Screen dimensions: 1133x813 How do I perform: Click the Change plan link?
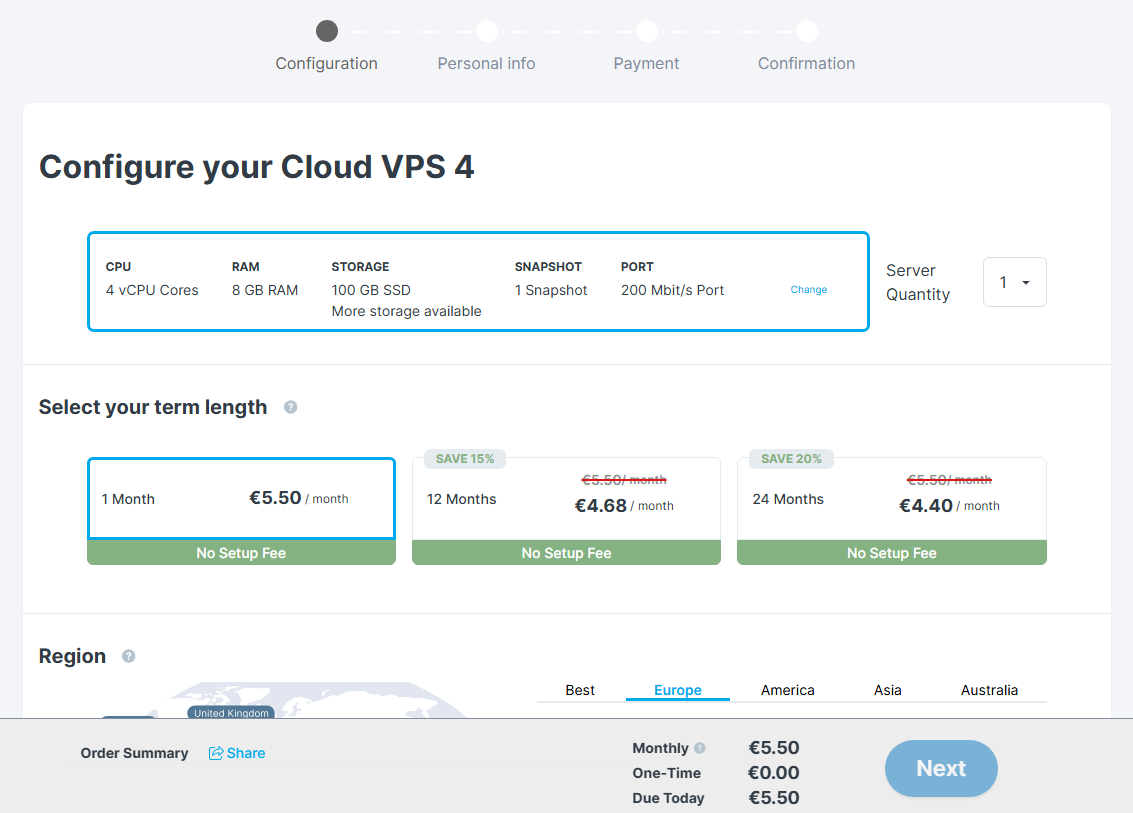[809, 289]
